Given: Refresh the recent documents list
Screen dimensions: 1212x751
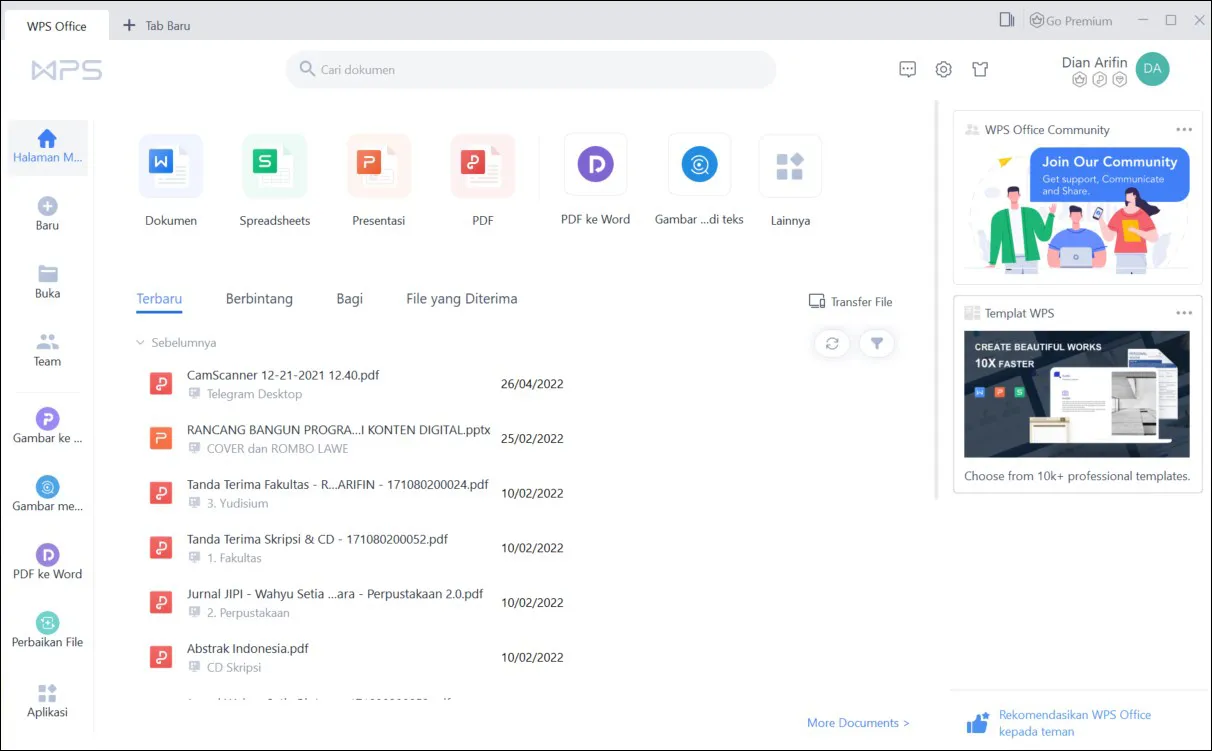Looking at the screenshot, I should tap(831, 343).
